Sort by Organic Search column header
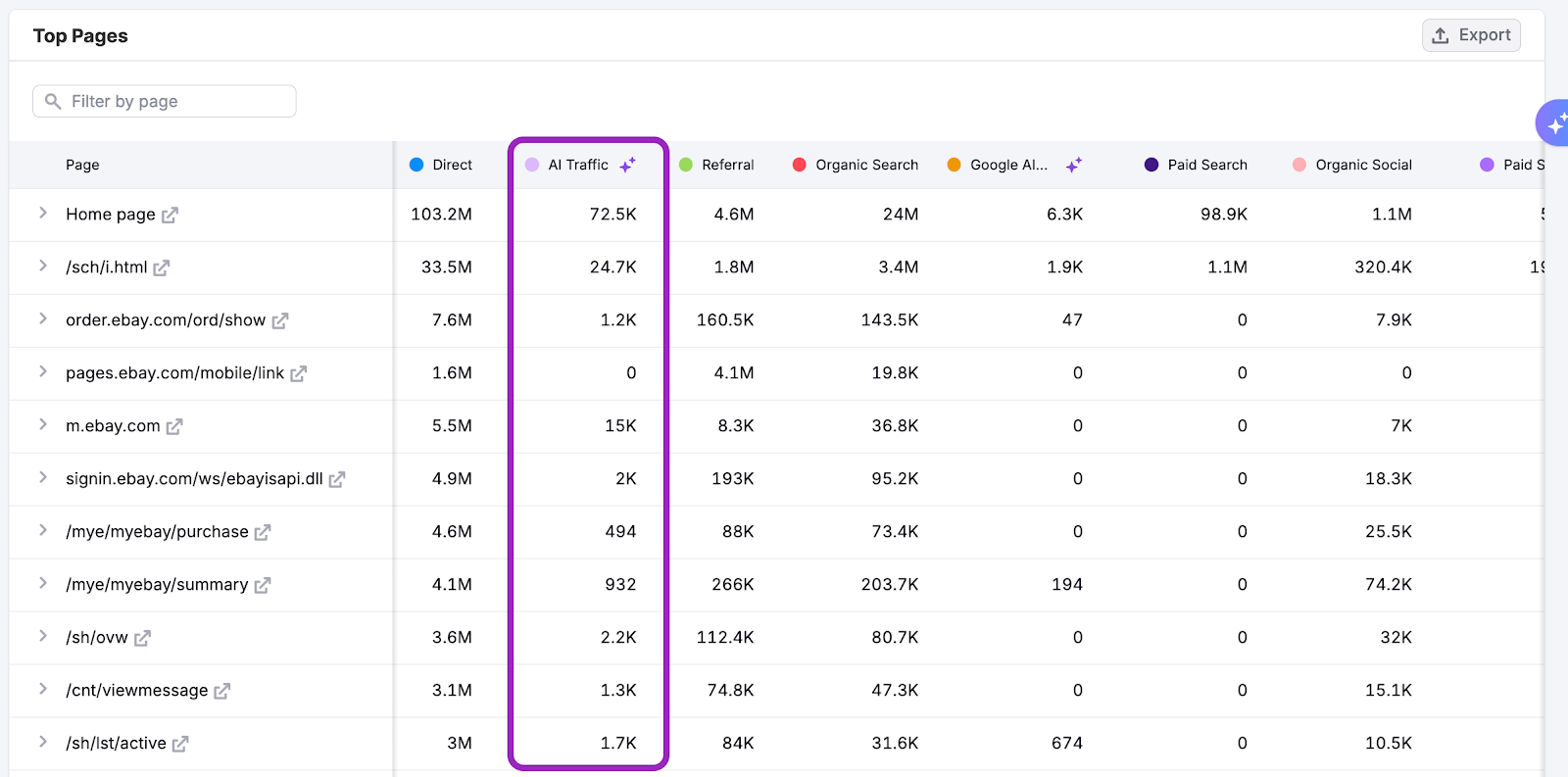Screen dimensions: 1568x777 point(866,165)
